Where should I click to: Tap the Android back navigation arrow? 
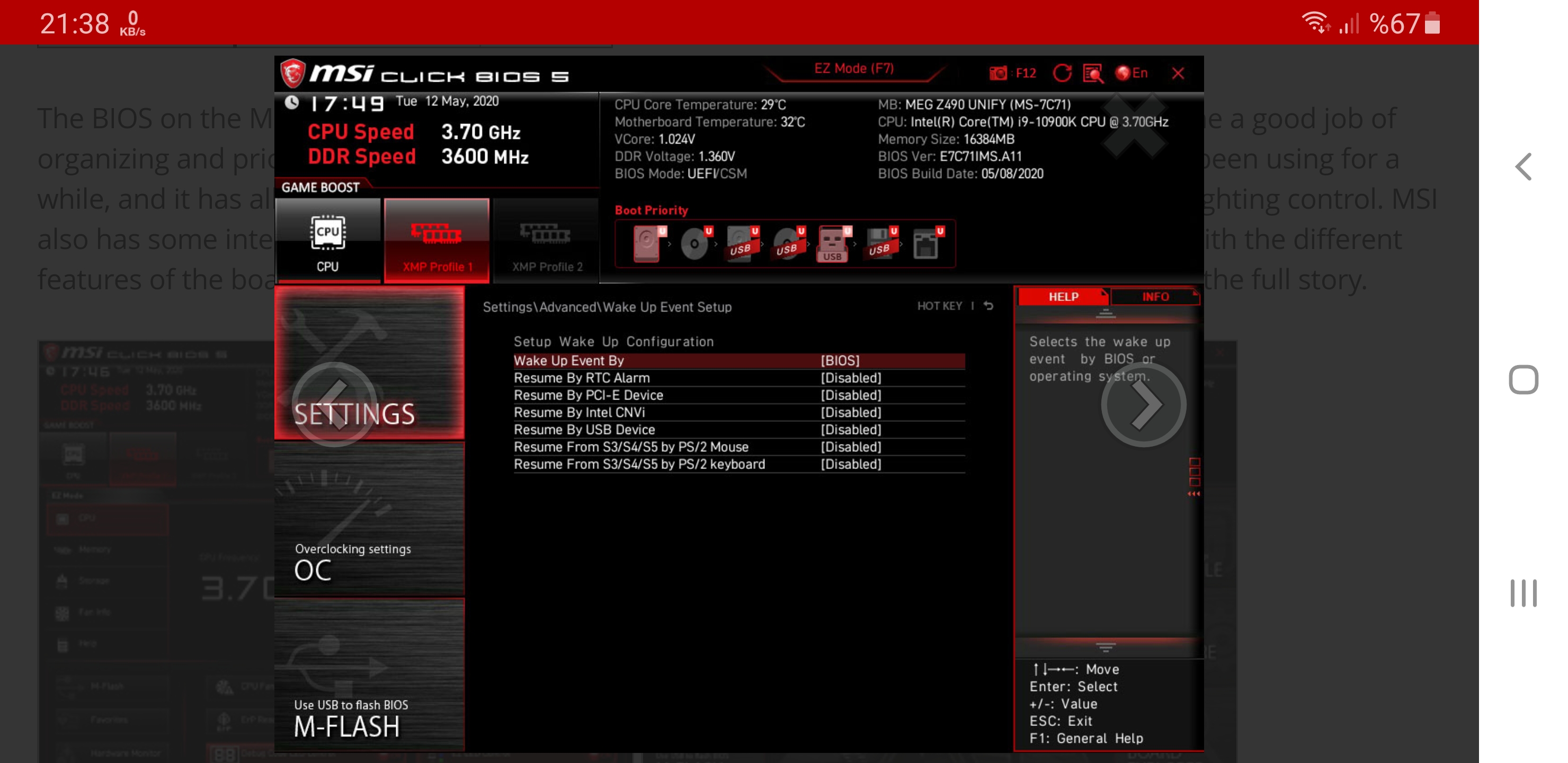[x=1524, y=167]
